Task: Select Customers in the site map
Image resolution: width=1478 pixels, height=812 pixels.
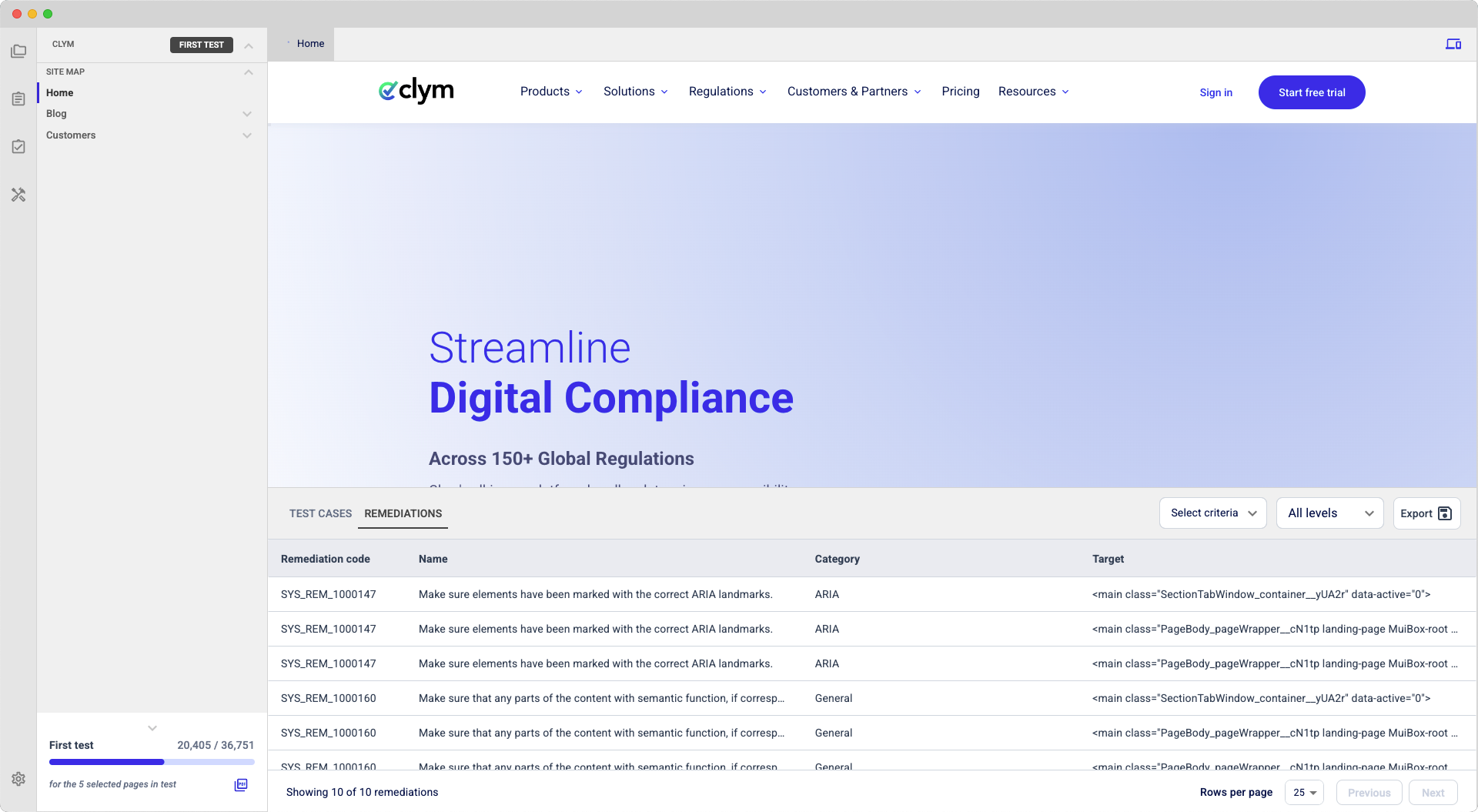Action: coord(71,135)
